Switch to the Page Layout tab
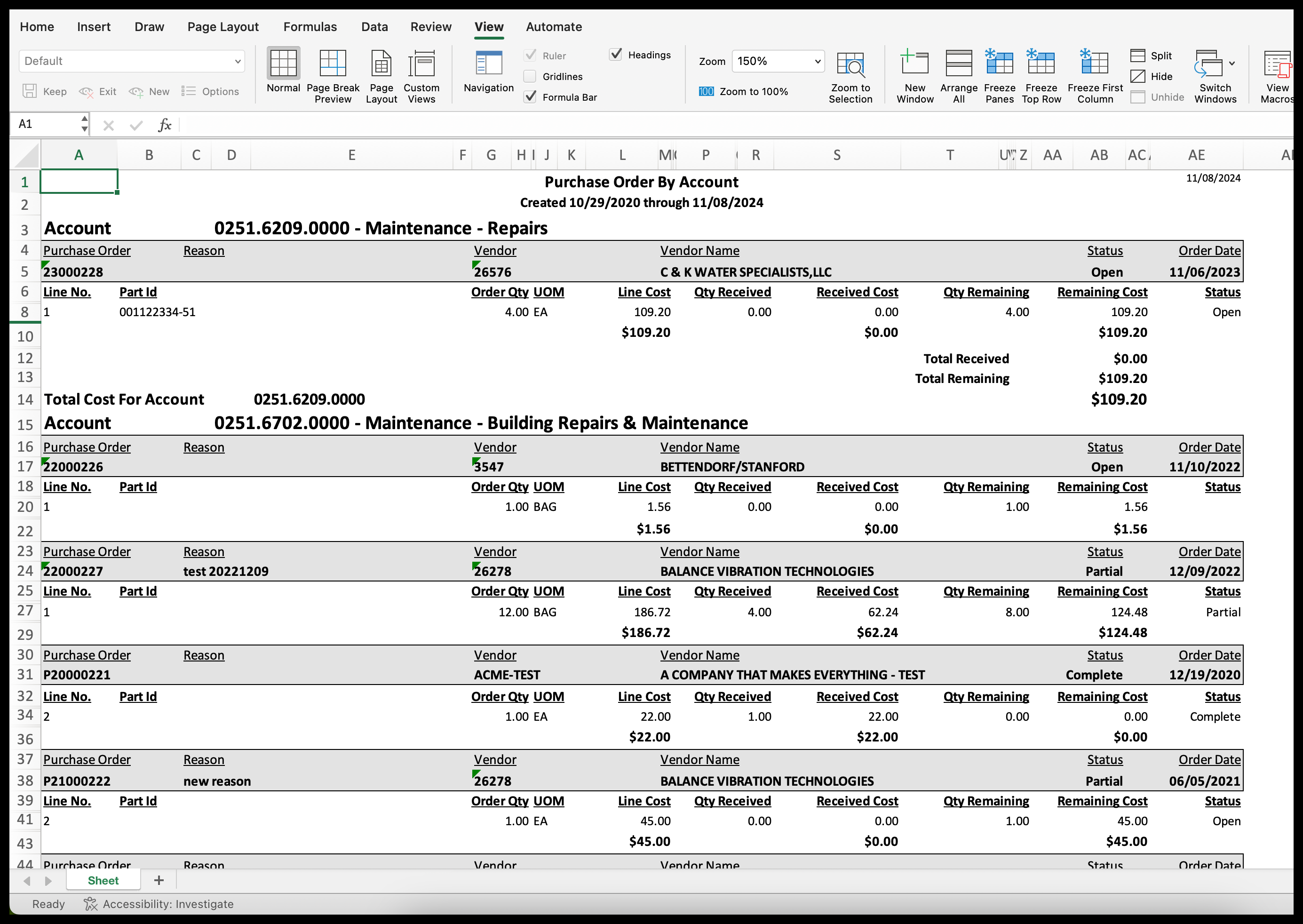1303x924 pixels. 223,27
